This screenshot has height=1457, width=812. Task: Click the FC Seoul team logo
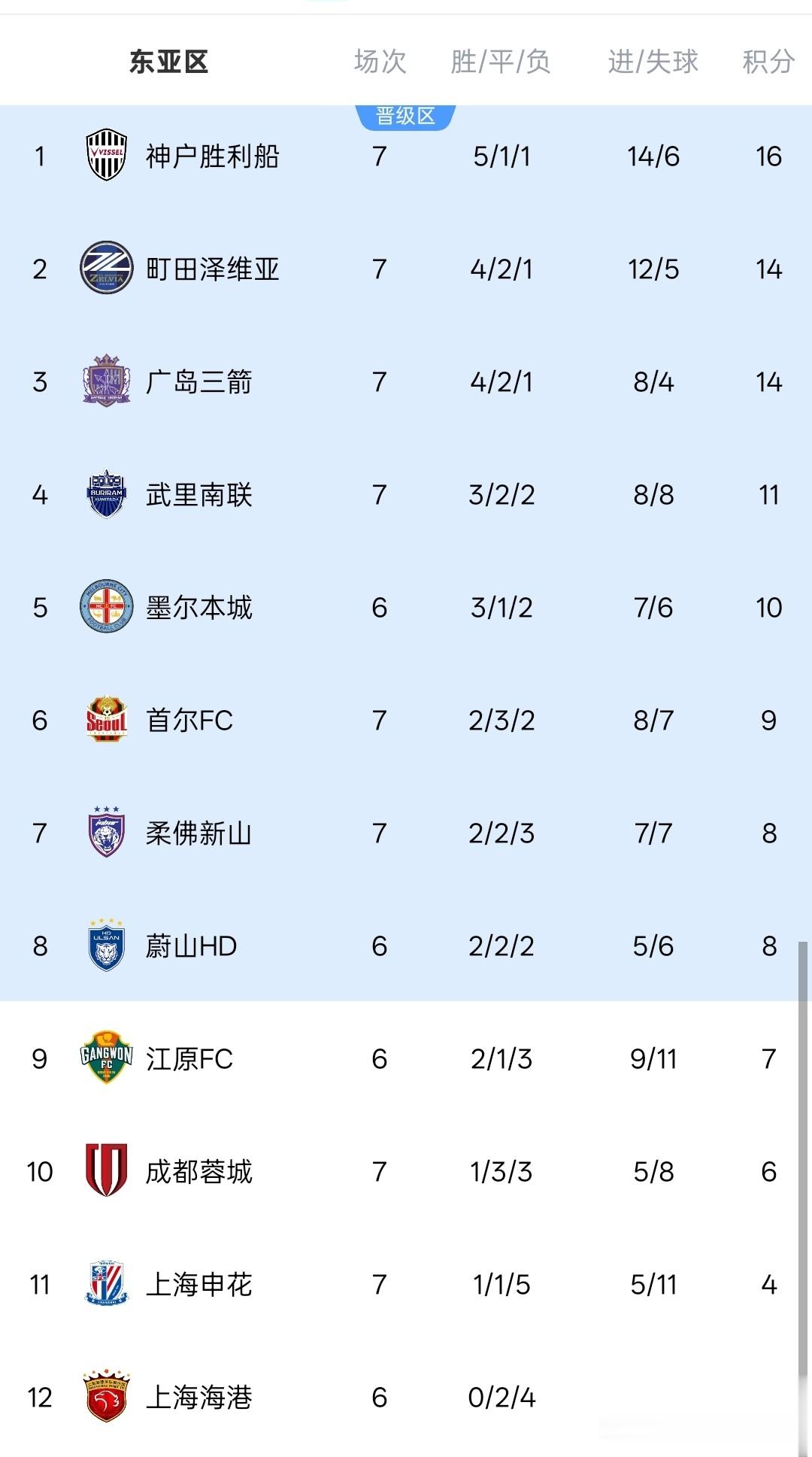(106, 720)
